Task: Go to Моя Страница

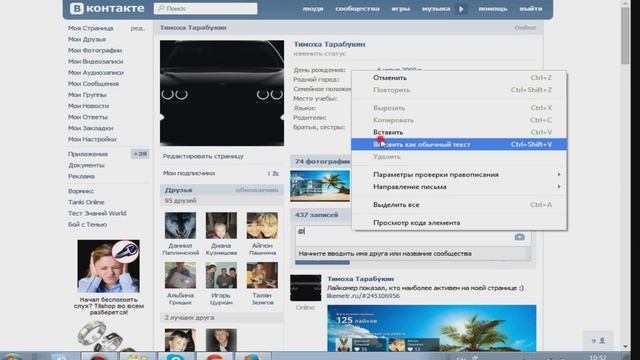Action: click(x=91, y=28)
